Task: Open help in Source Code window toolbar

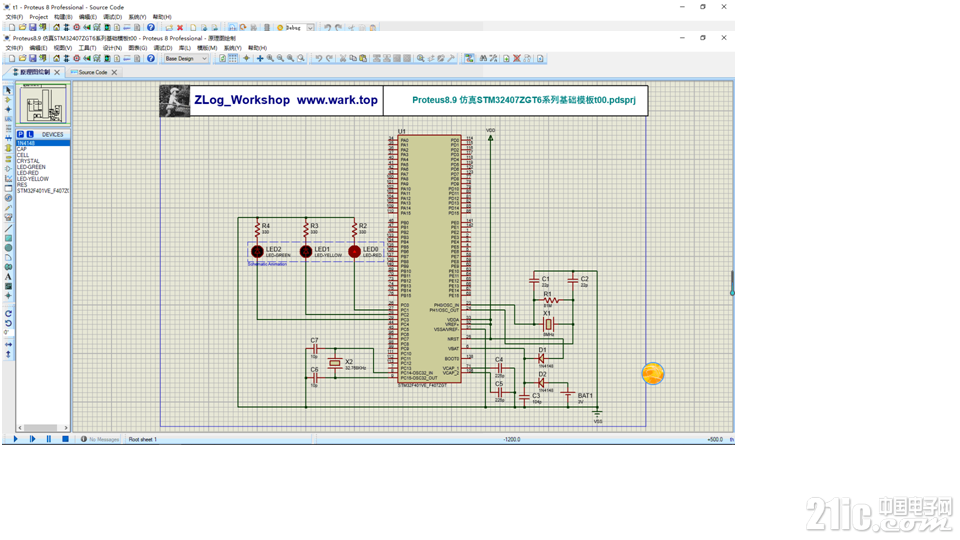Action: point(151,27)
